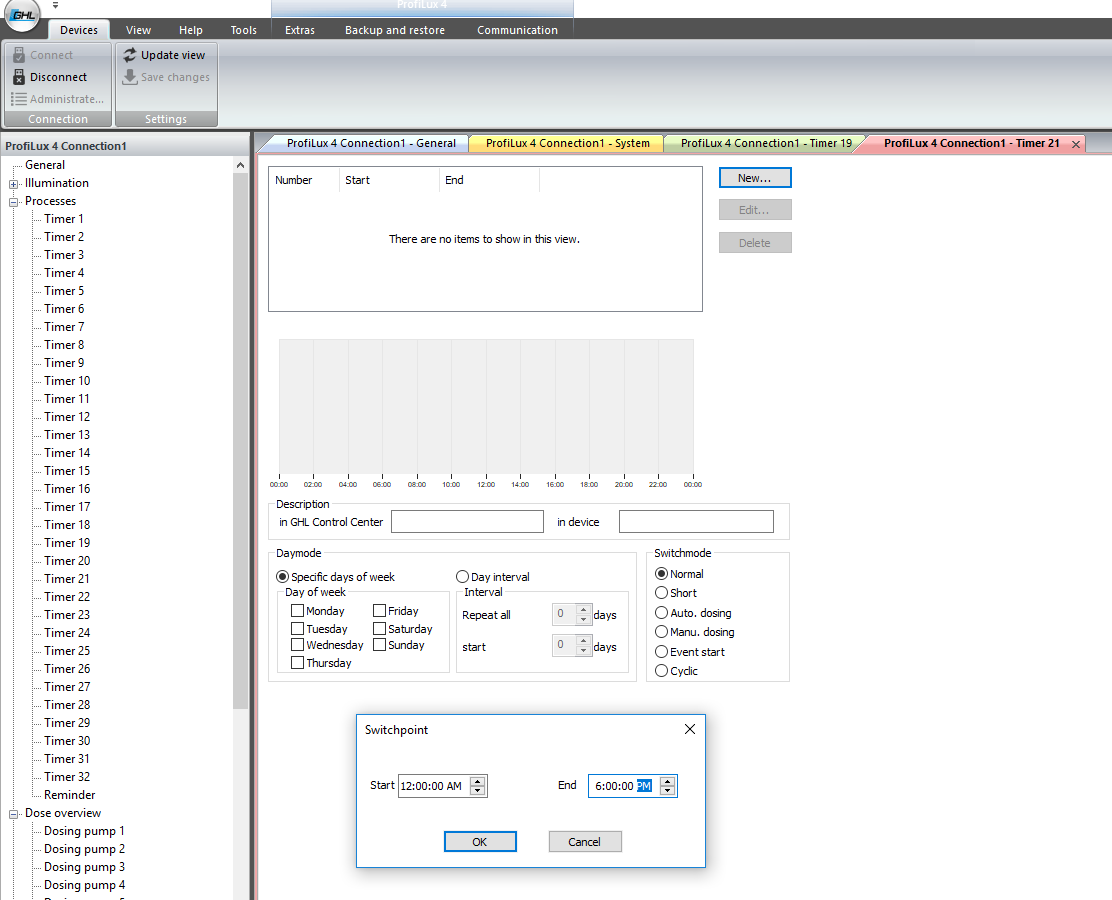This screenshot has width=1112, height=900.
Task: Open the Backup and restore tab
Action: coord(395,30)
